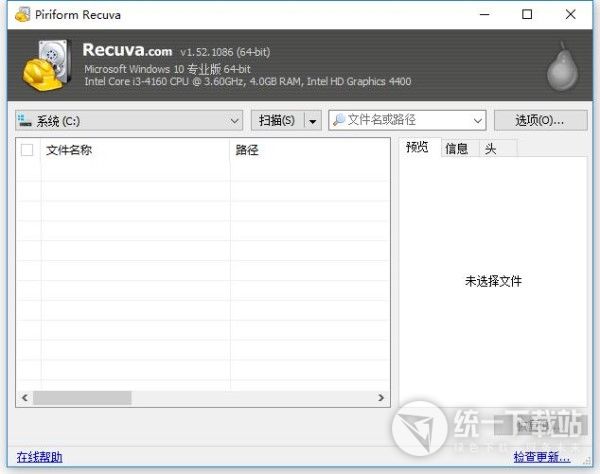Screen dimensions: 600x474
Task: Open the 文件名或路径 filter dropdown arrow
Action: pos(477,121)
